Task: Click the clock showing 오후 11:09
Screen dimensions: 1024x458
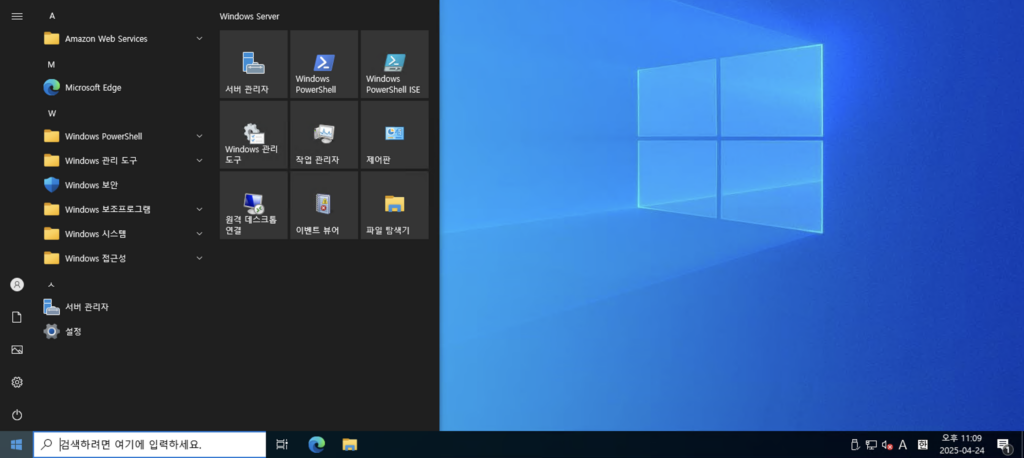Action: [962, 445]
